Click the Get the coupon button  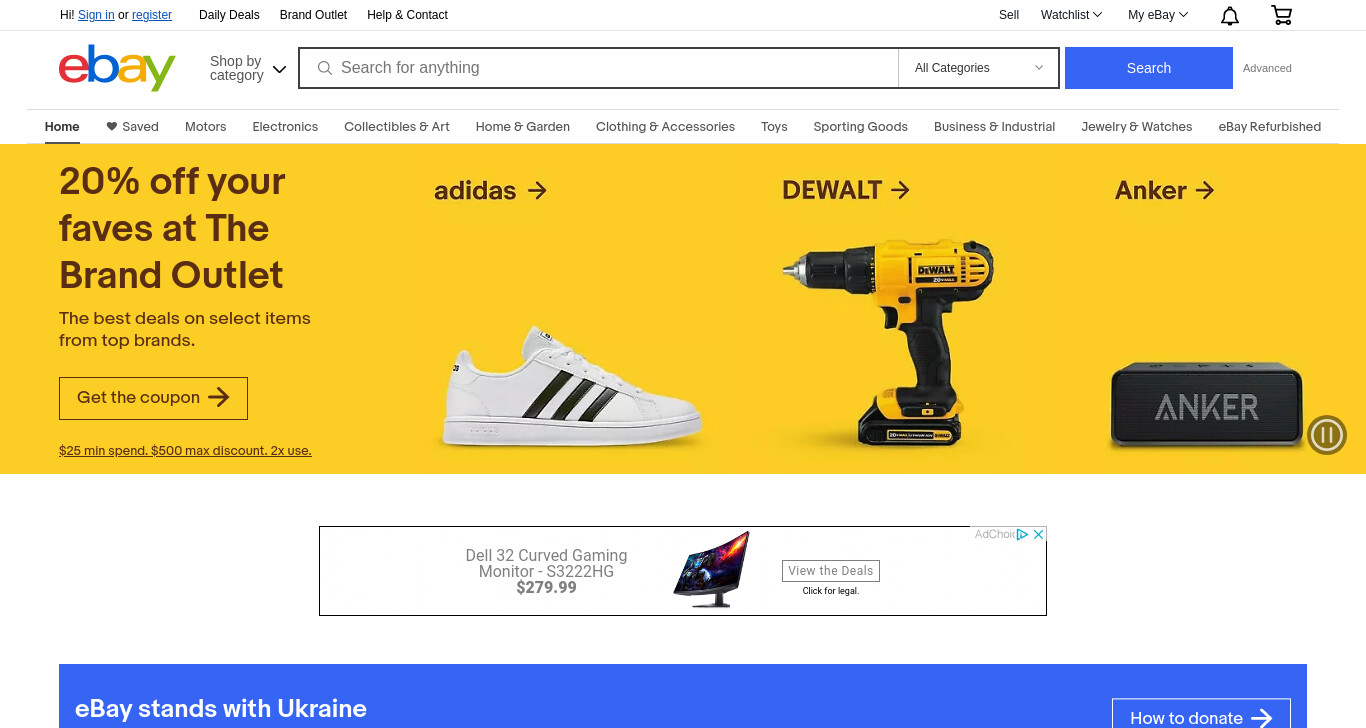tap(153, 398)
